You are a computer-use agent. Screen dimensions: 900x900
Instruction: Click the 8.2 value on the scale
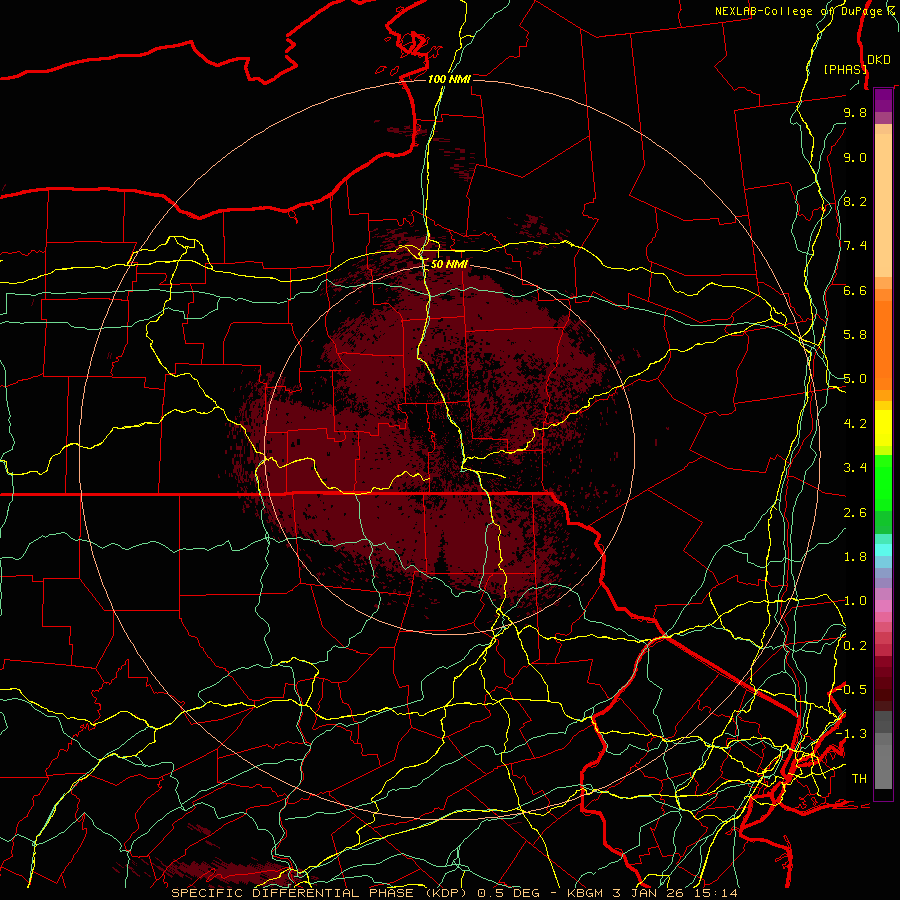855,201
